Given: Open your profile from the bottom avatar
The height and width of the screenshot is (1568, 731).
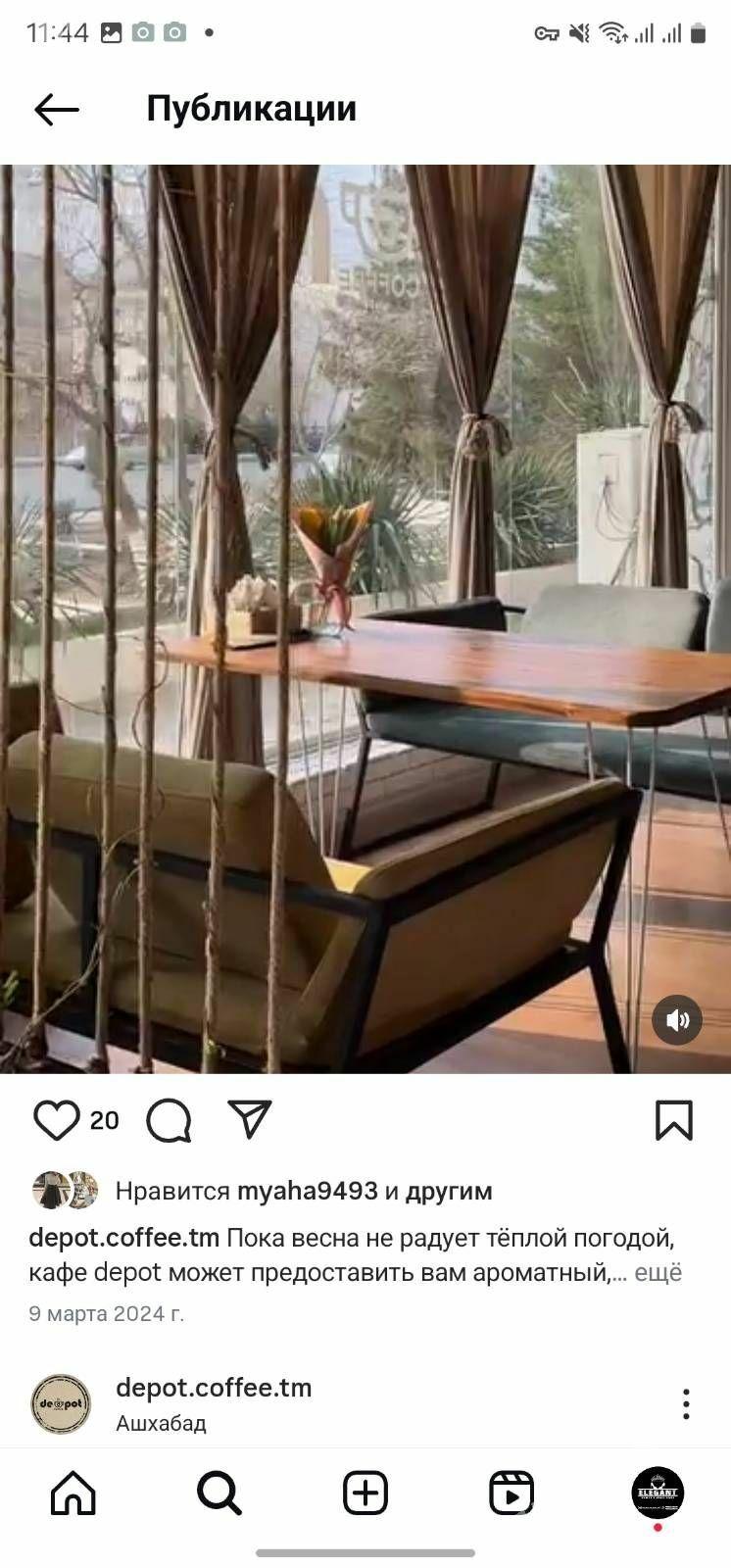Looking at the screenshot, I should point(658,1494).
